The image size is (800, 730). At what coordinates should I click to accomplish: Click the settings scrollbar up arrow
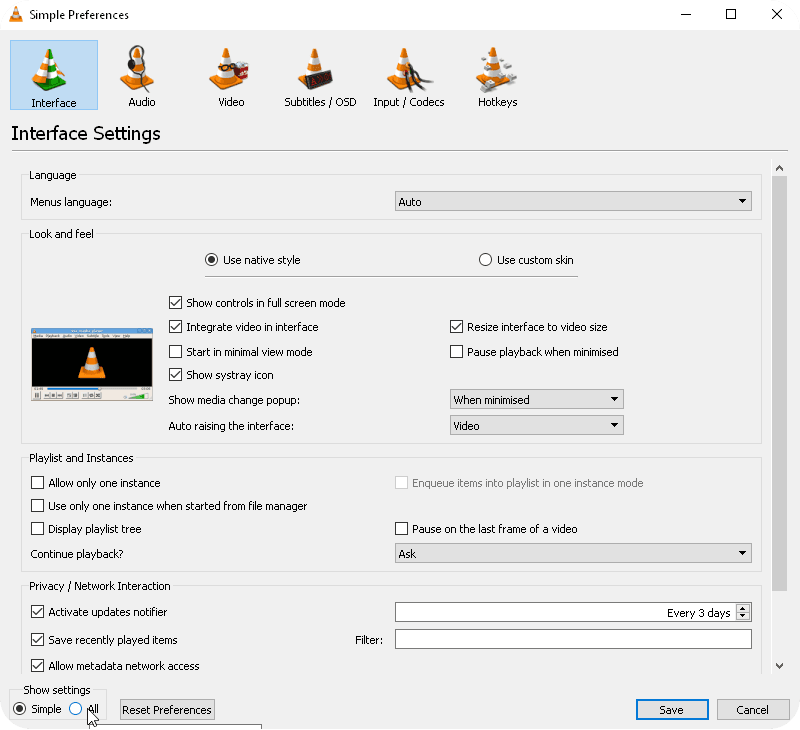pyautogui.click(x=779, y=168)
